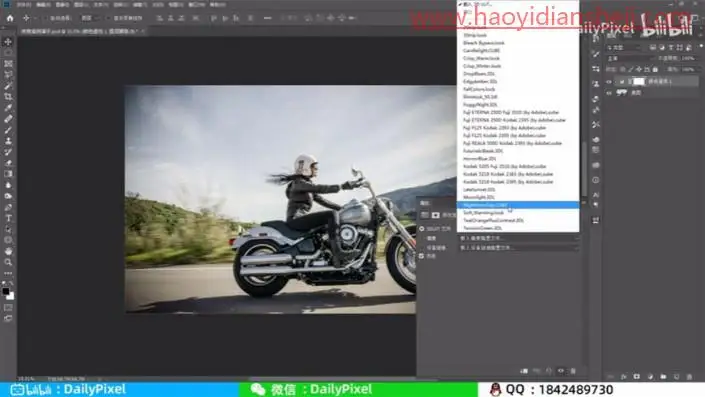The width and height of the screenshot is (705, 397).
Task: Close the open document tab
Action: [x=143, y=31]
